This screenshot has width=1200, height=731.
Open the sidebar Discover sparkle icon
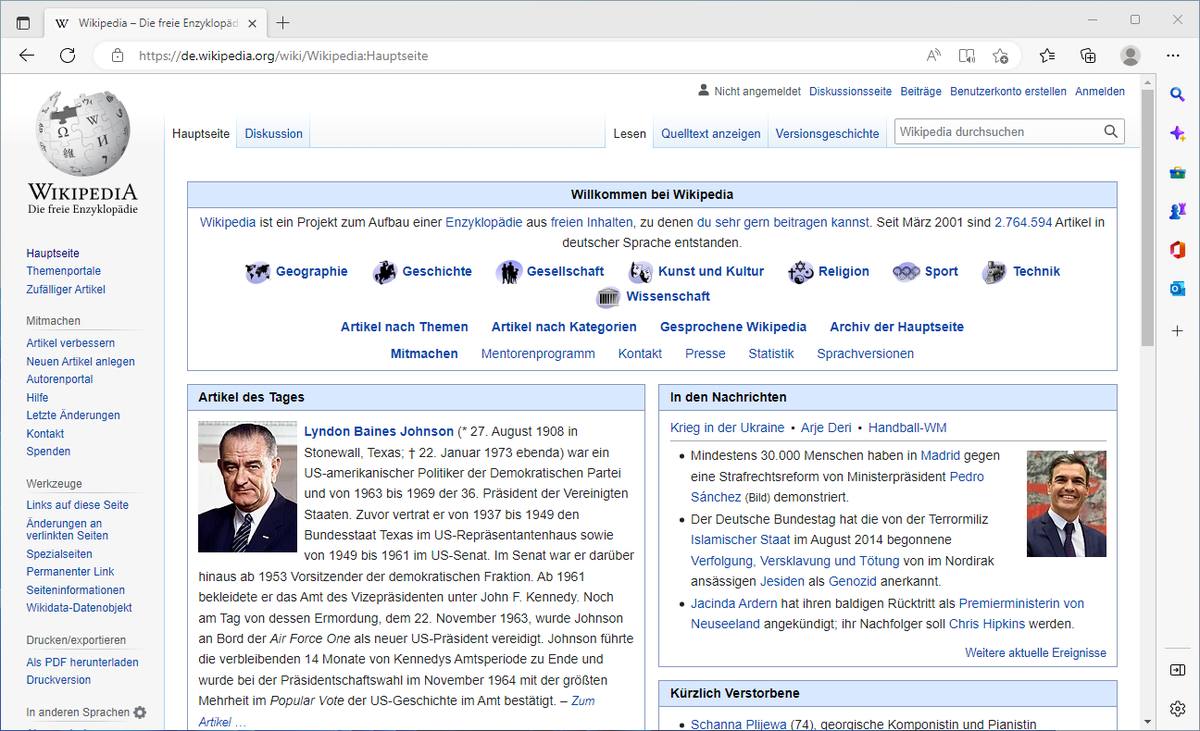[x=1177, y=133]
